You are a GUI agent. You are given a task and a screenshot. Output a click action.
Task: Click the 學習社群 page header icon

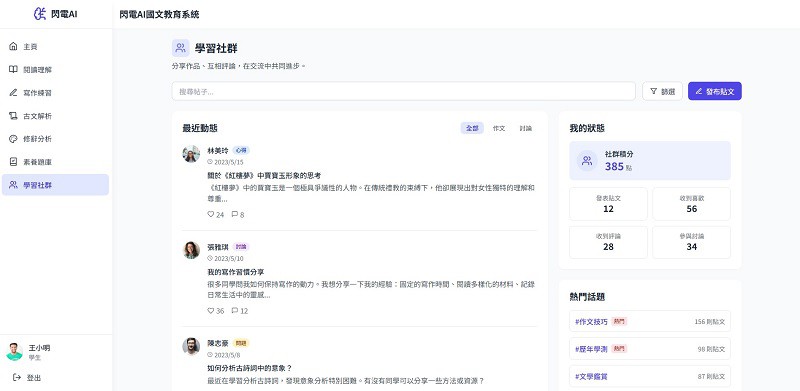tap(181, 48)
